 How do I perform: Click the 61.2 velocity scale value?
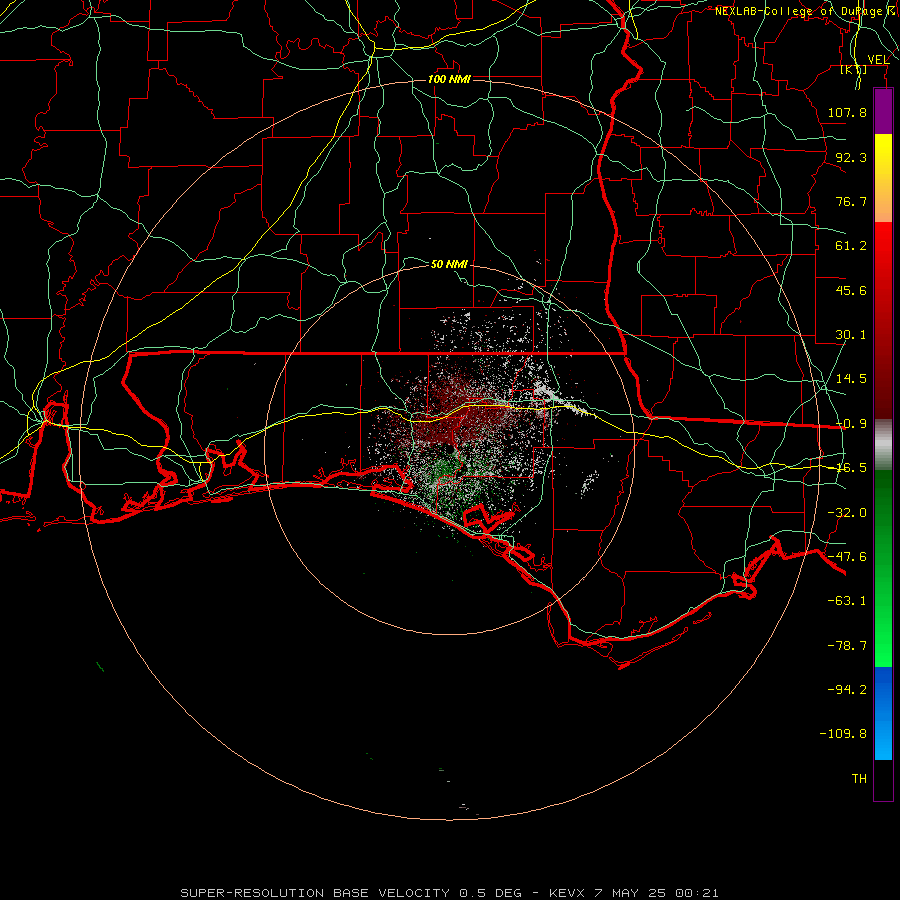tap(851, 246)
